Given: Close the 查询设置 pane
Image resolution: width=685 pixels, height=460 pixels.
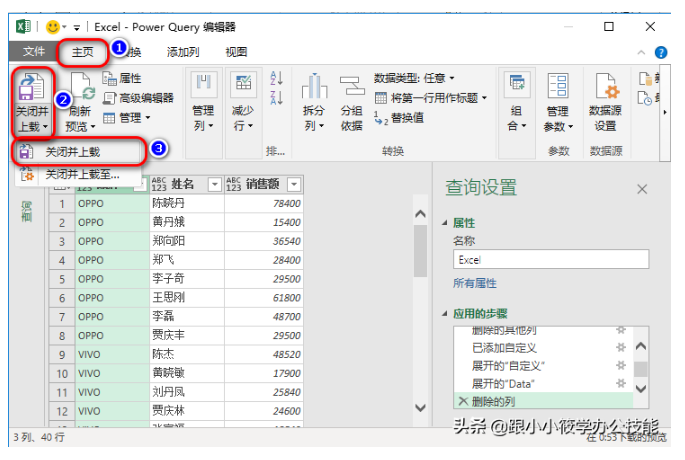Looking at the screenshot, I should [642, 189].
